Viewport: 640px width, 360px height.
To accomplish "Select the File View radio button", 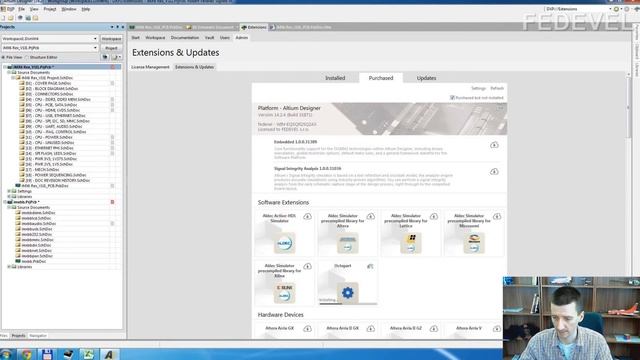I will pyautogui.click(x=3, y=58).
